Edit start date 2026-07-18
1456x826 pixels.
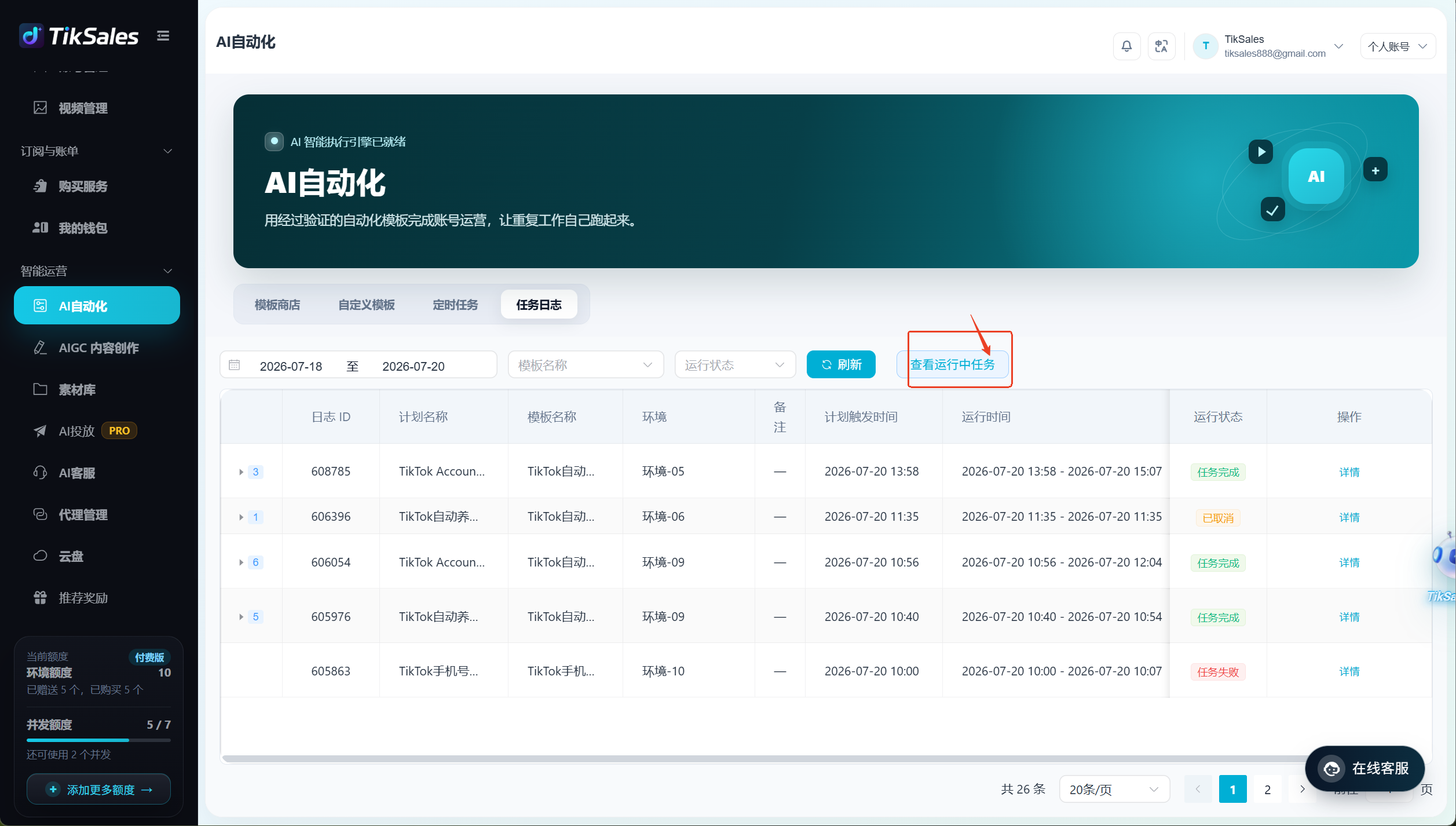[x=291, y=366]
